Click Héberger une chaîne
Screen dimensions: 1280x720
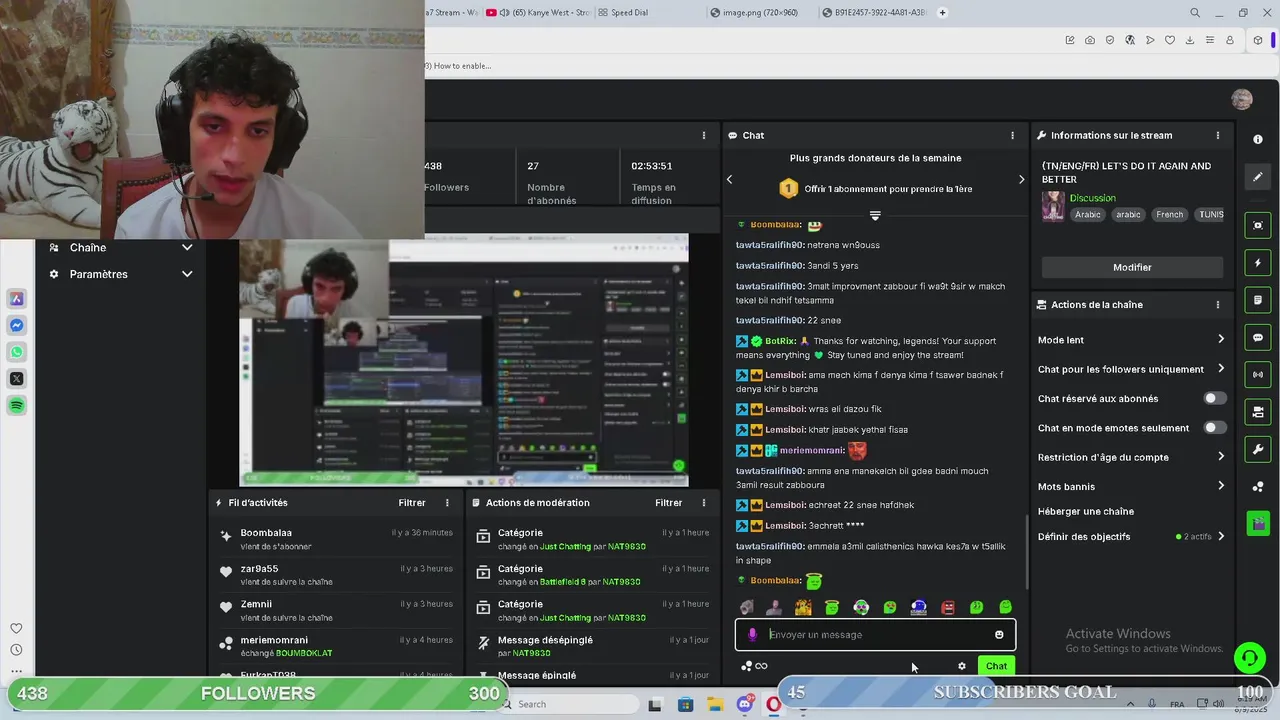click(1086, 511)
